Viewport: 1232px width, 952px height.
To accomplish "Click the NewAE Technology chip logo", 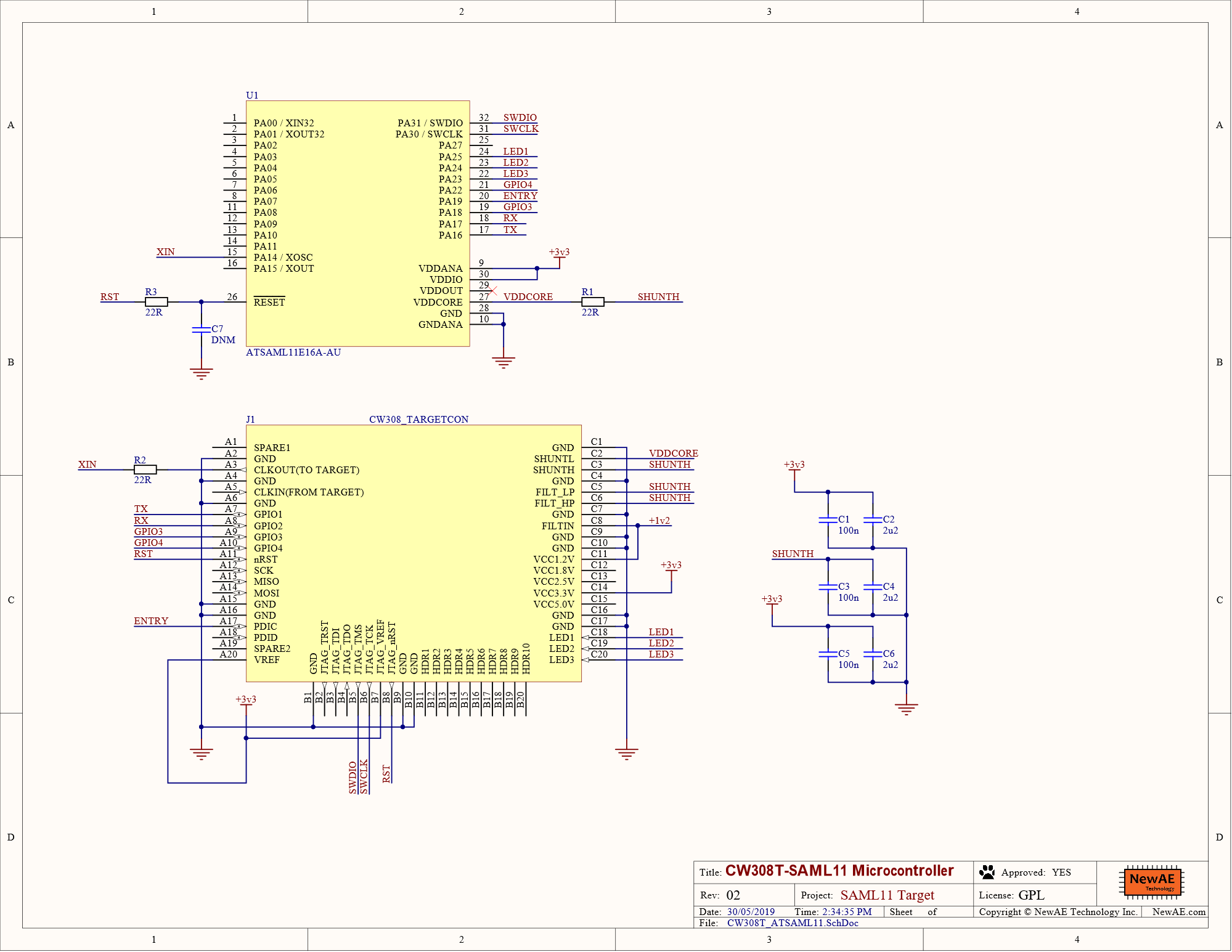I will pyautogui.click(x=1151, y=882).
